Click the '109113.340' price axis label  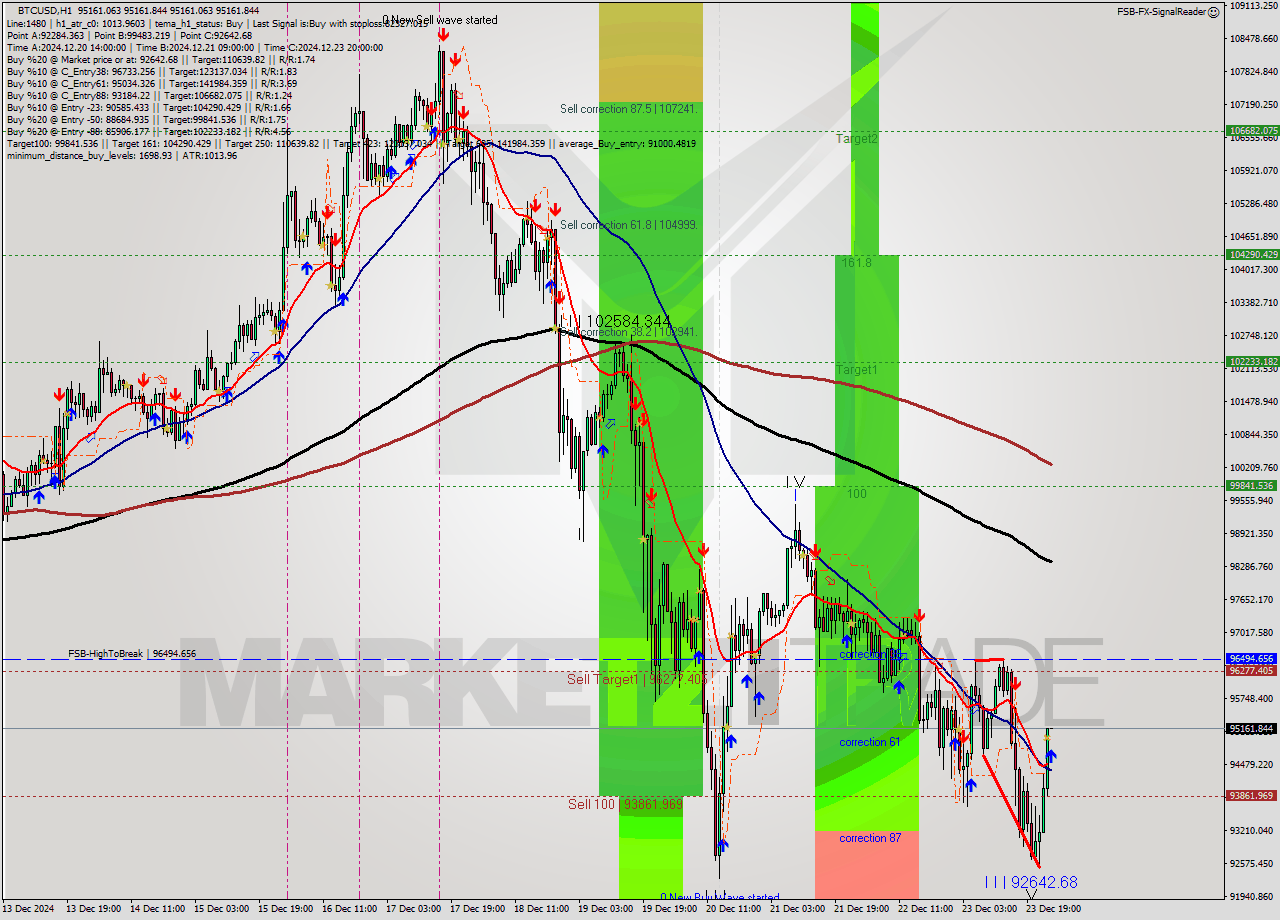coord(1252,5)
